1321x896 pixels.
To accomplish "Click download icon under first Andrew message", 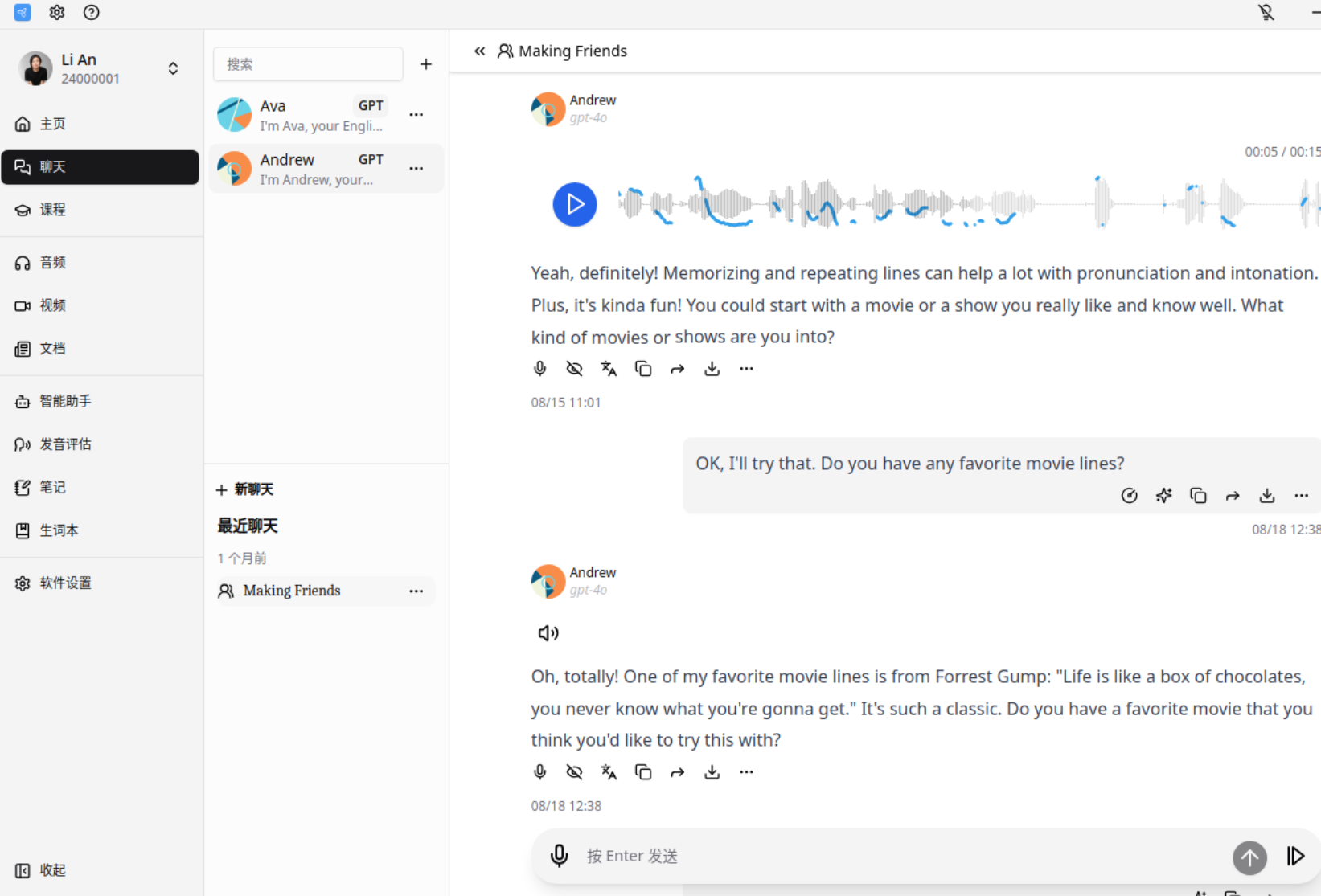I will coord(712,369).
